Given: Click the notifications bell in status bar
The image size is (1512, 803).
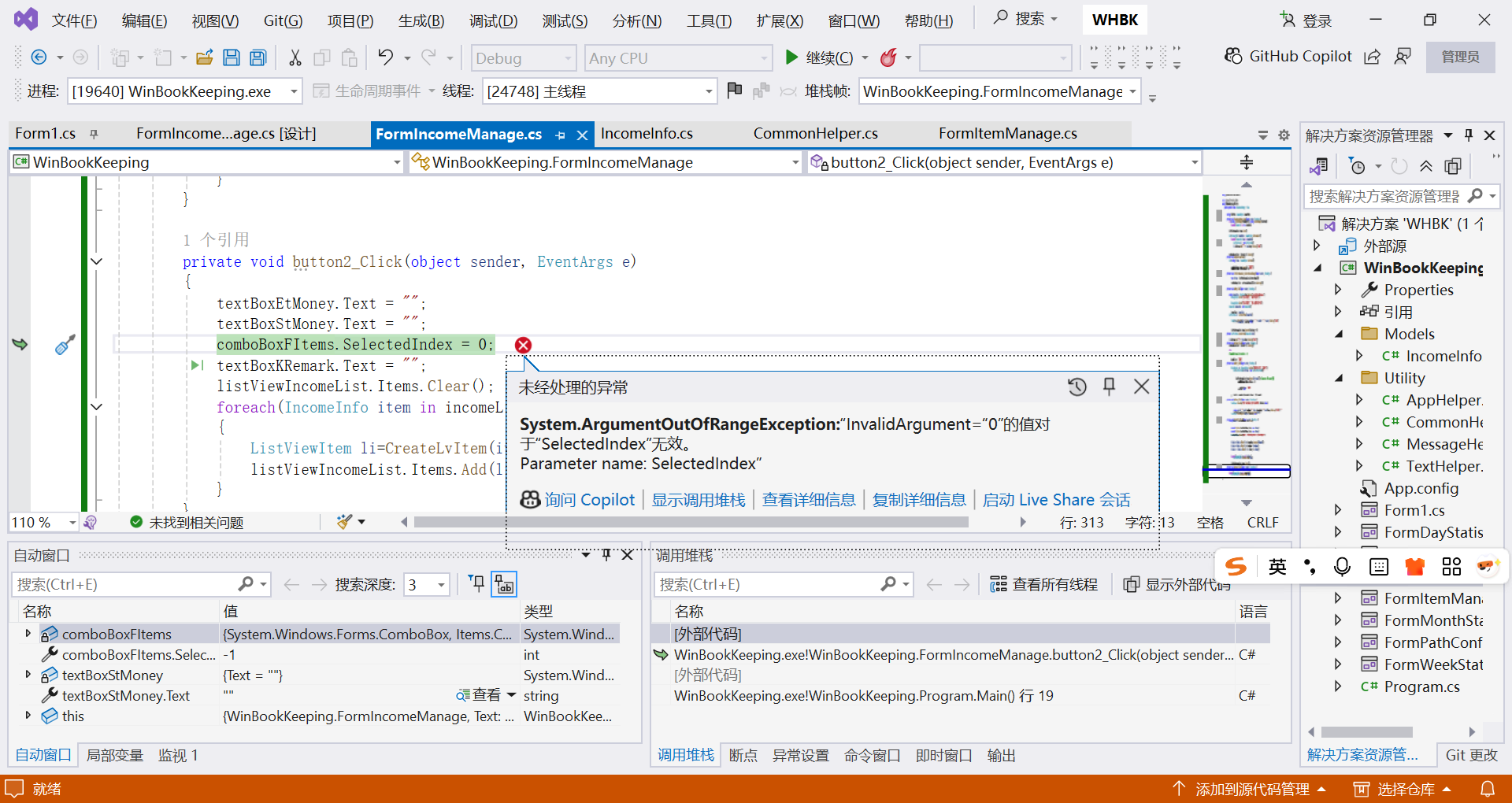Looking at the screenshot, I should (x=1488, y=789).
